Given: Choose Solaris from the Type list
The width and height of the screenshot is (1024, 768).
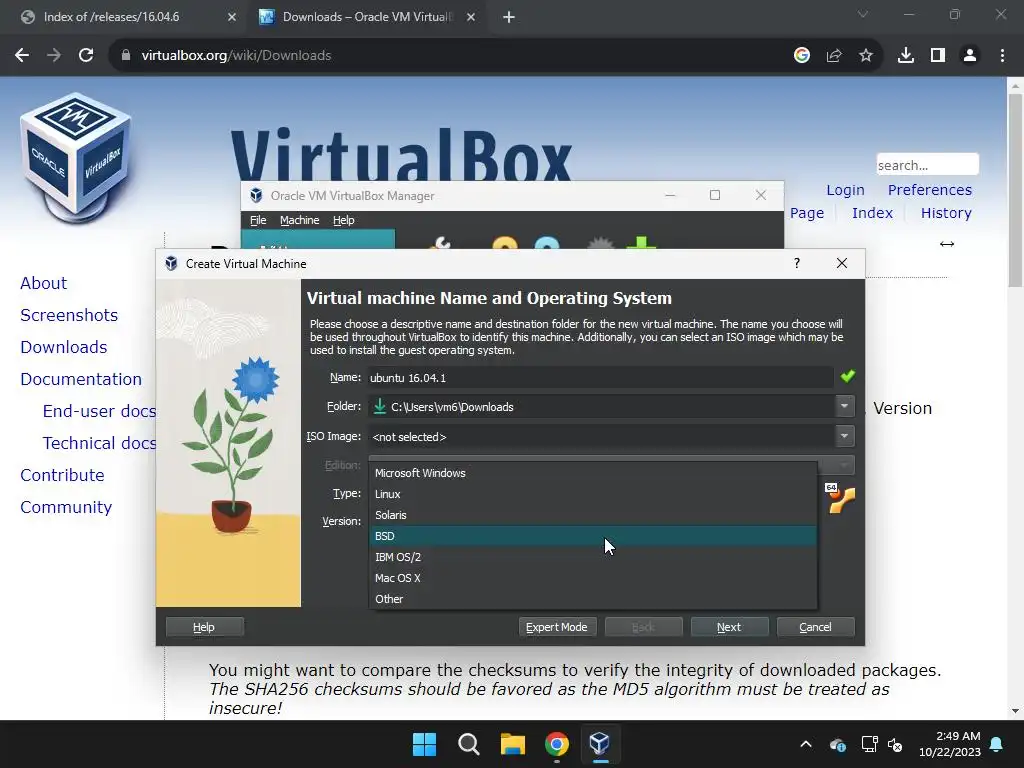Looking at the screenshot, I should coord(593,515).
